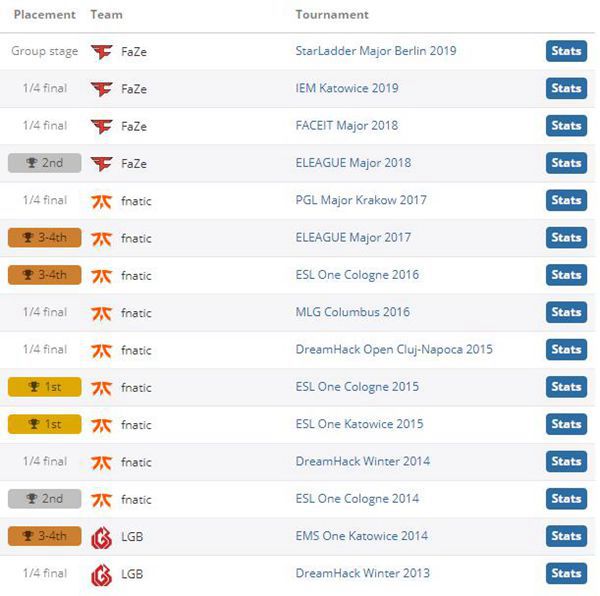Open DreamHack Open Cluj-Napoca 2015 tournament link
Viewport: 600px width, 596px height.
coord(394,350)
